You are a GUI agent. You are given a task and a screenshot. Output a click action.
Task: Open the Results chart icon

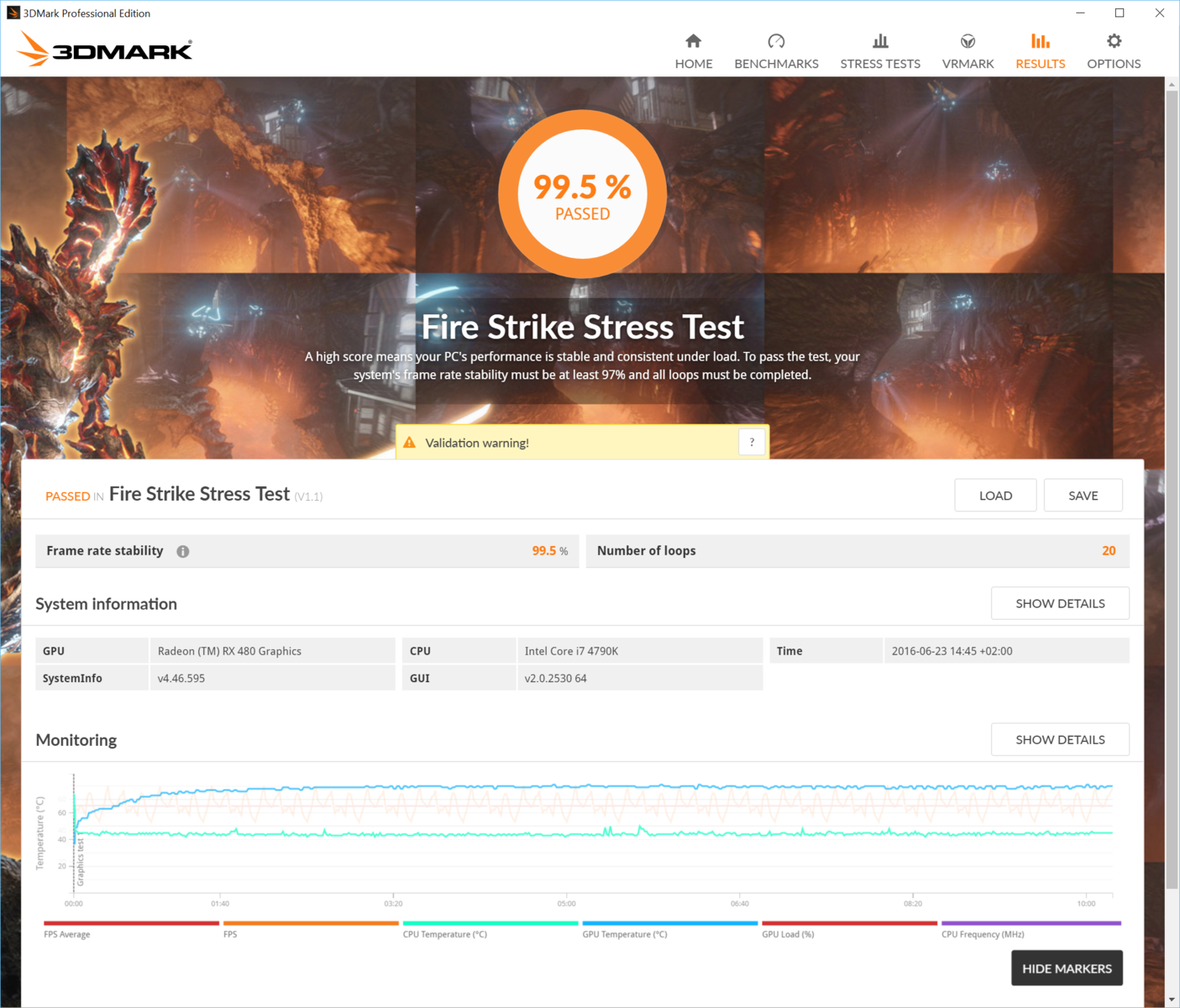coord(1040,41)
